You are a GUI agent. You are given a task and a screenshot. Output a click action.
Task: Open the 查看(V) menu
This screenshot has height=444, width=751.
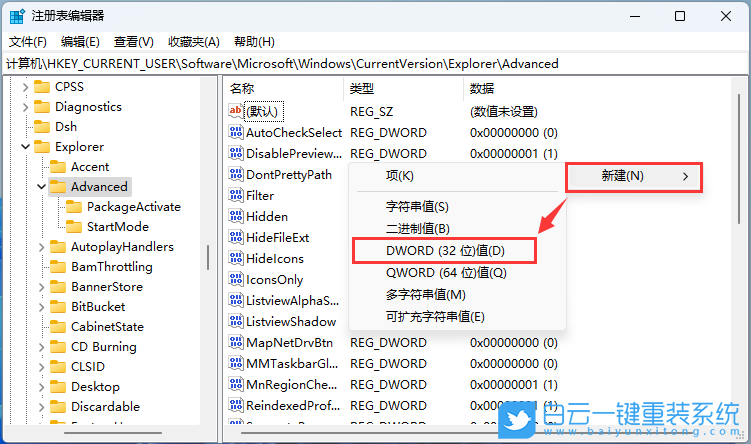point(134,42)
